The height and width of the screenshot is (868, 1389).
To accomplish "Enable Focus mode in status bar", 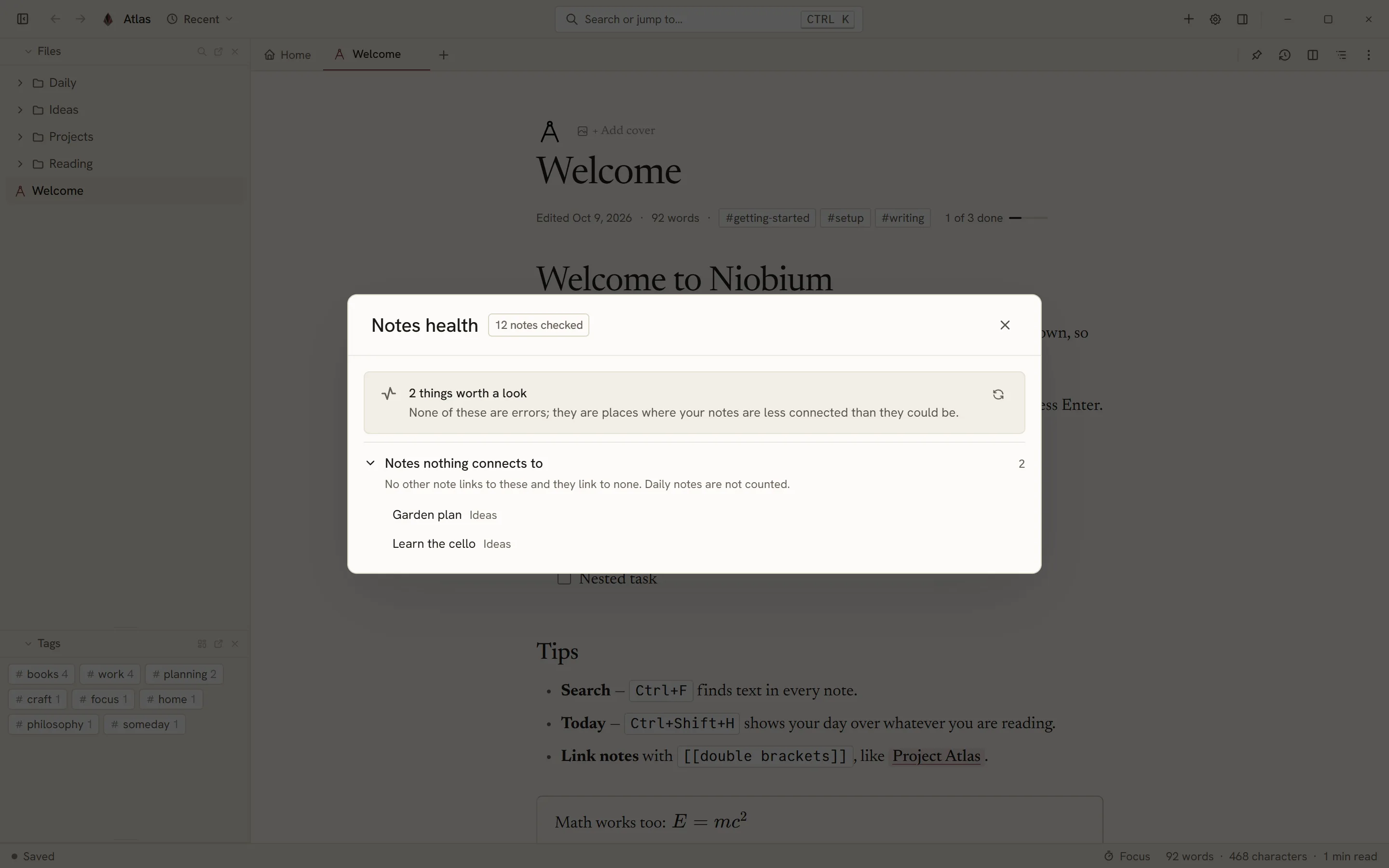I will (1127, 856).
